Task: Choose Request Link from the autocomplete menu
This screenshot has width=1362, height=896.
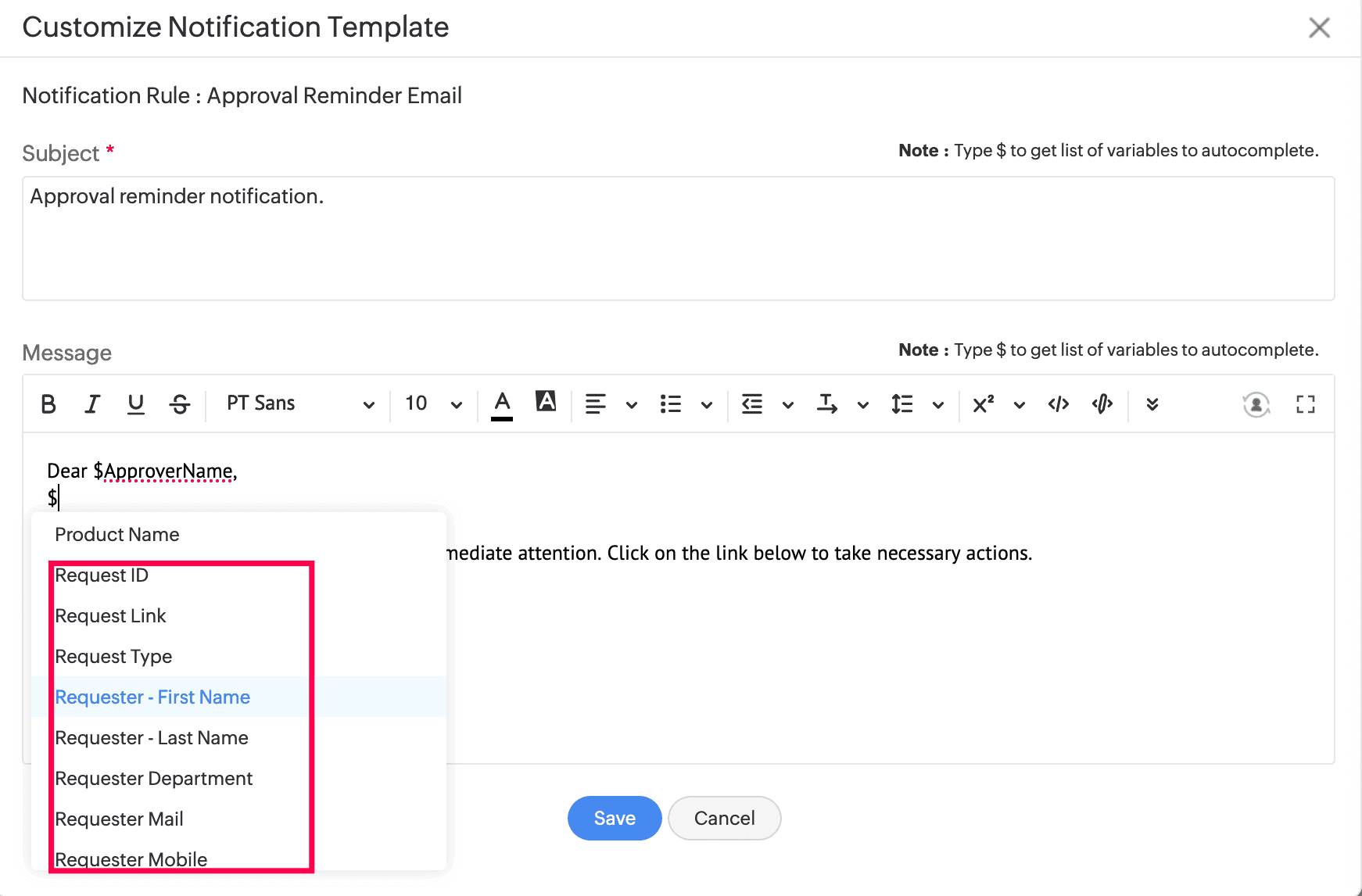Action: (110, 615)
